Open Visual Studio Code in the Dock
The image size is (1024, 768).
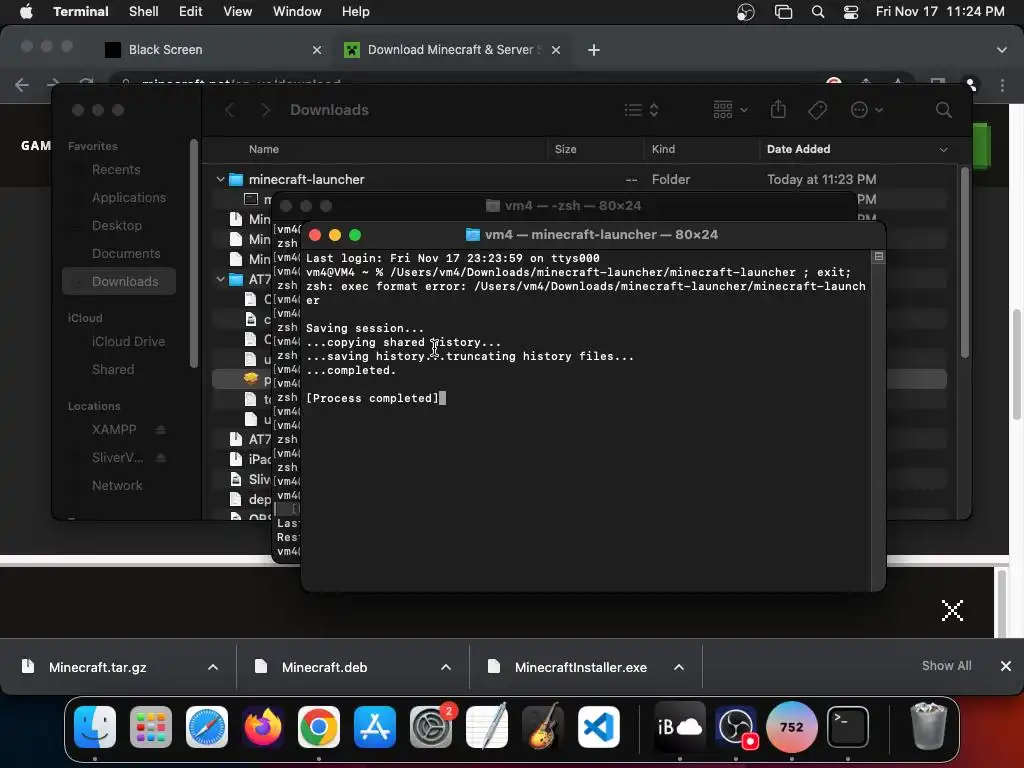599,727
